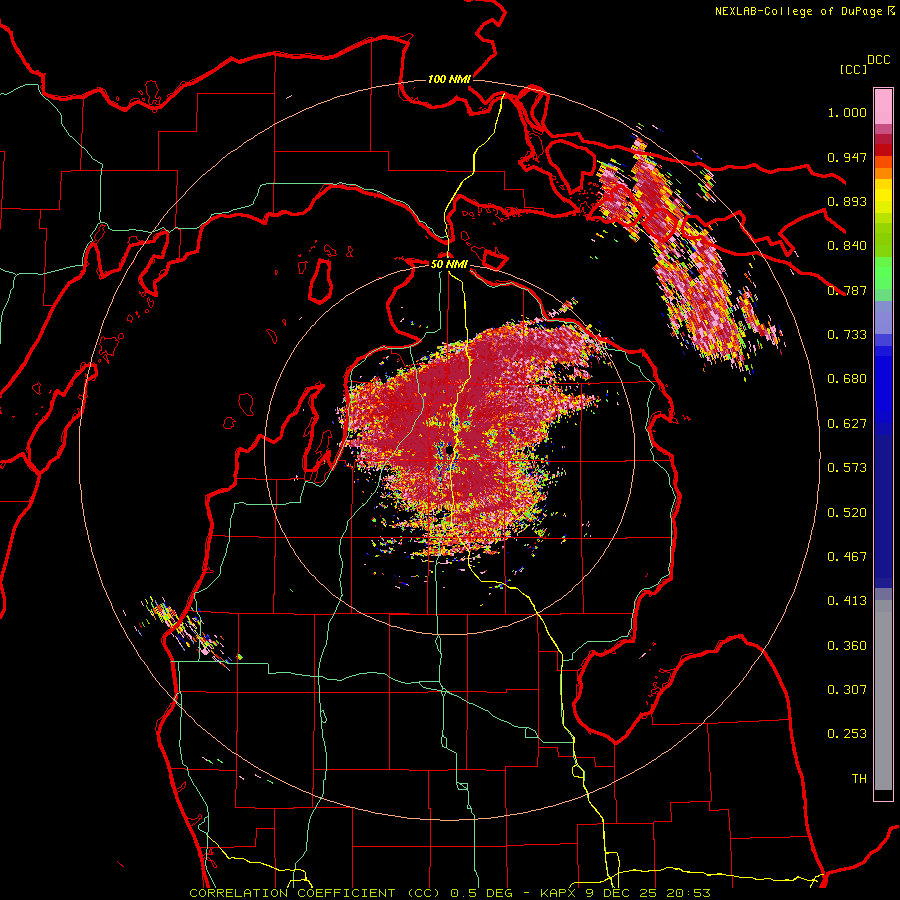Click the 0.787 scale value
The width and height of the screenshot is (900, 900).
click(847, 290)
